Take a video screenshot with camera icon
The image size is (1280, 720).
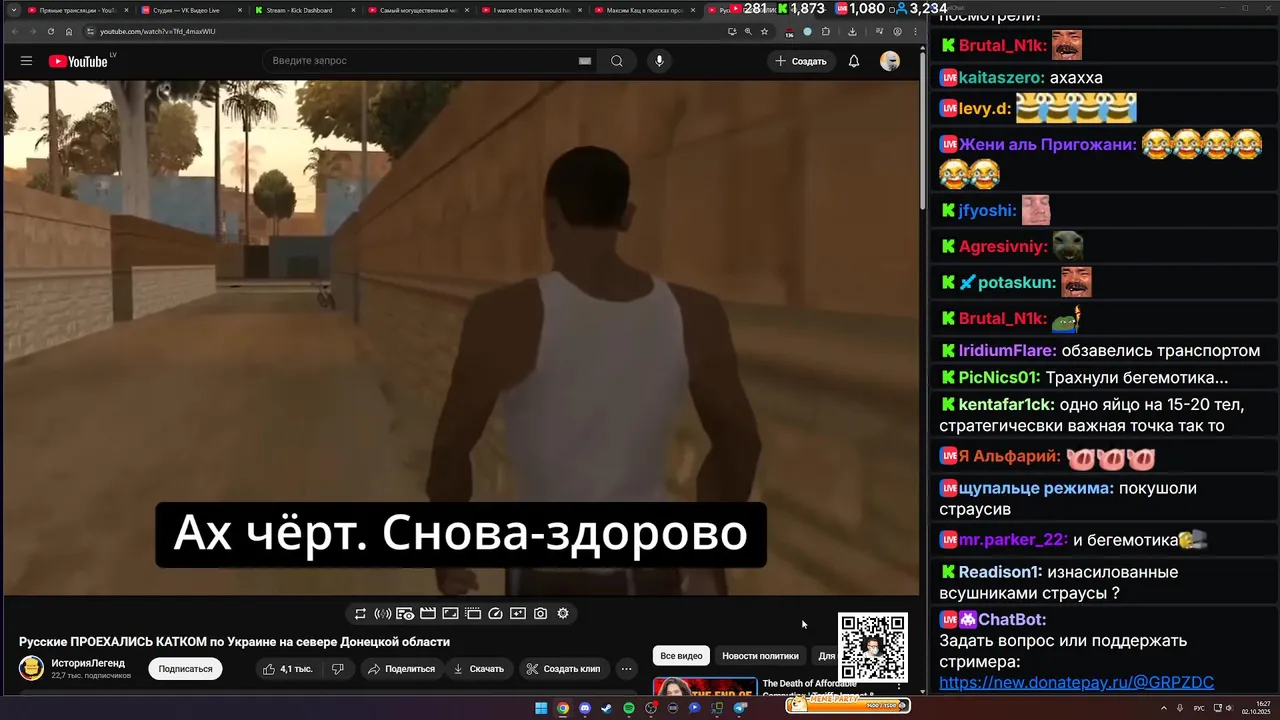(540, 614)
